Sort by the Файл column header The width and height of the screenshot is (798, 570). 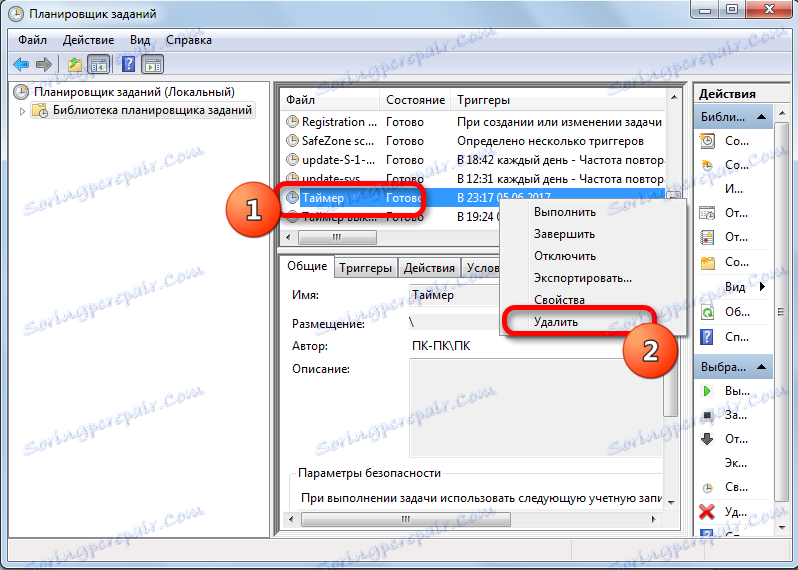pyautogui.click(x=330, y=100)
